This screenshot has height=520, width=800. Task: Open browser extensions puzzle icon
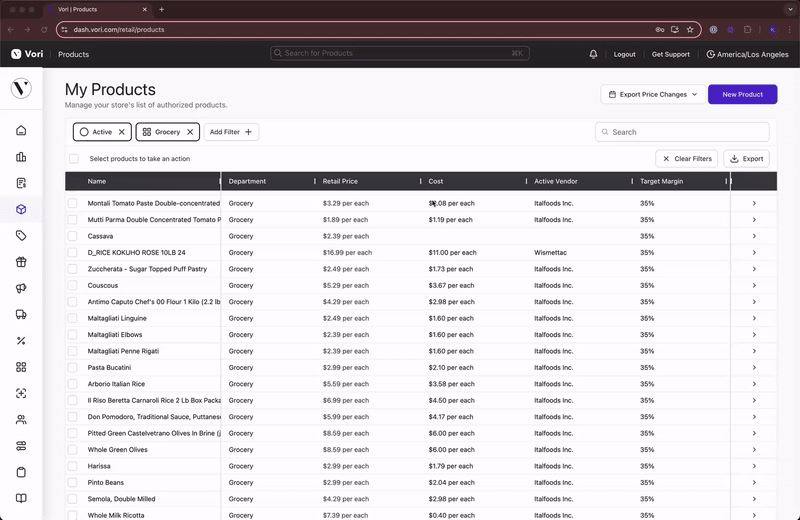pos(747,30)
